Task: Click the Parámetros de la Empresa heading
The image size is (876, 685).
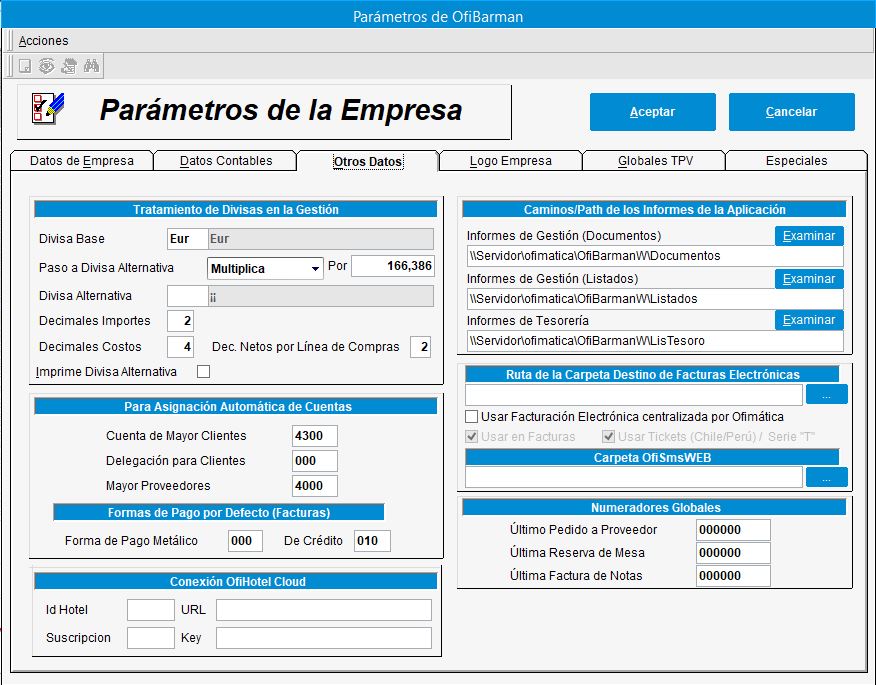Action: (281, 110)
